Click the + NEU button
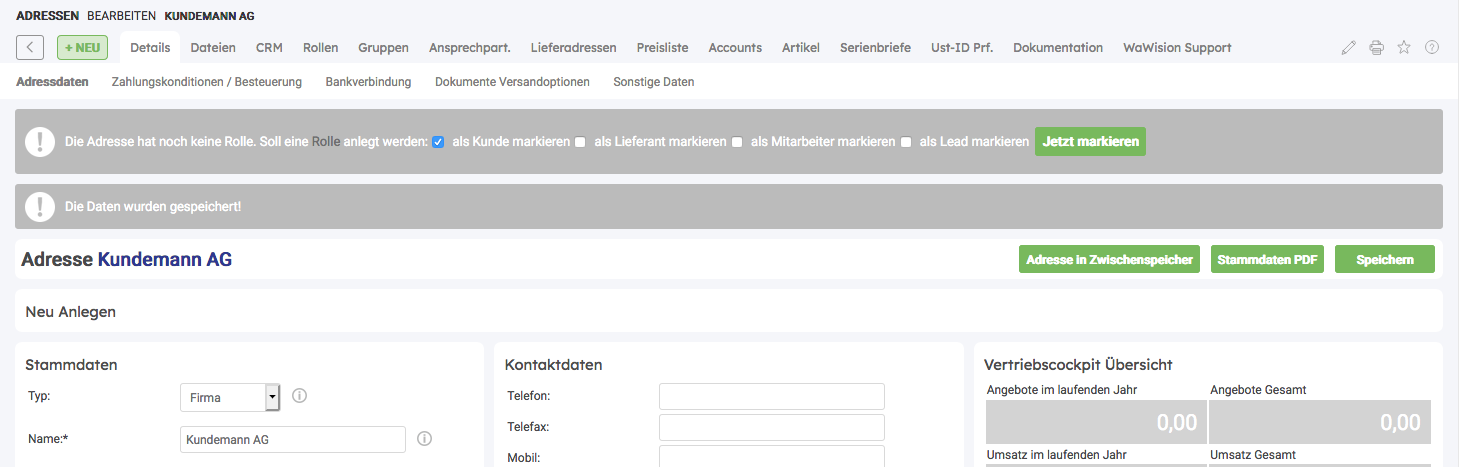Viewport: 1459px width, 467px height. 82,47
